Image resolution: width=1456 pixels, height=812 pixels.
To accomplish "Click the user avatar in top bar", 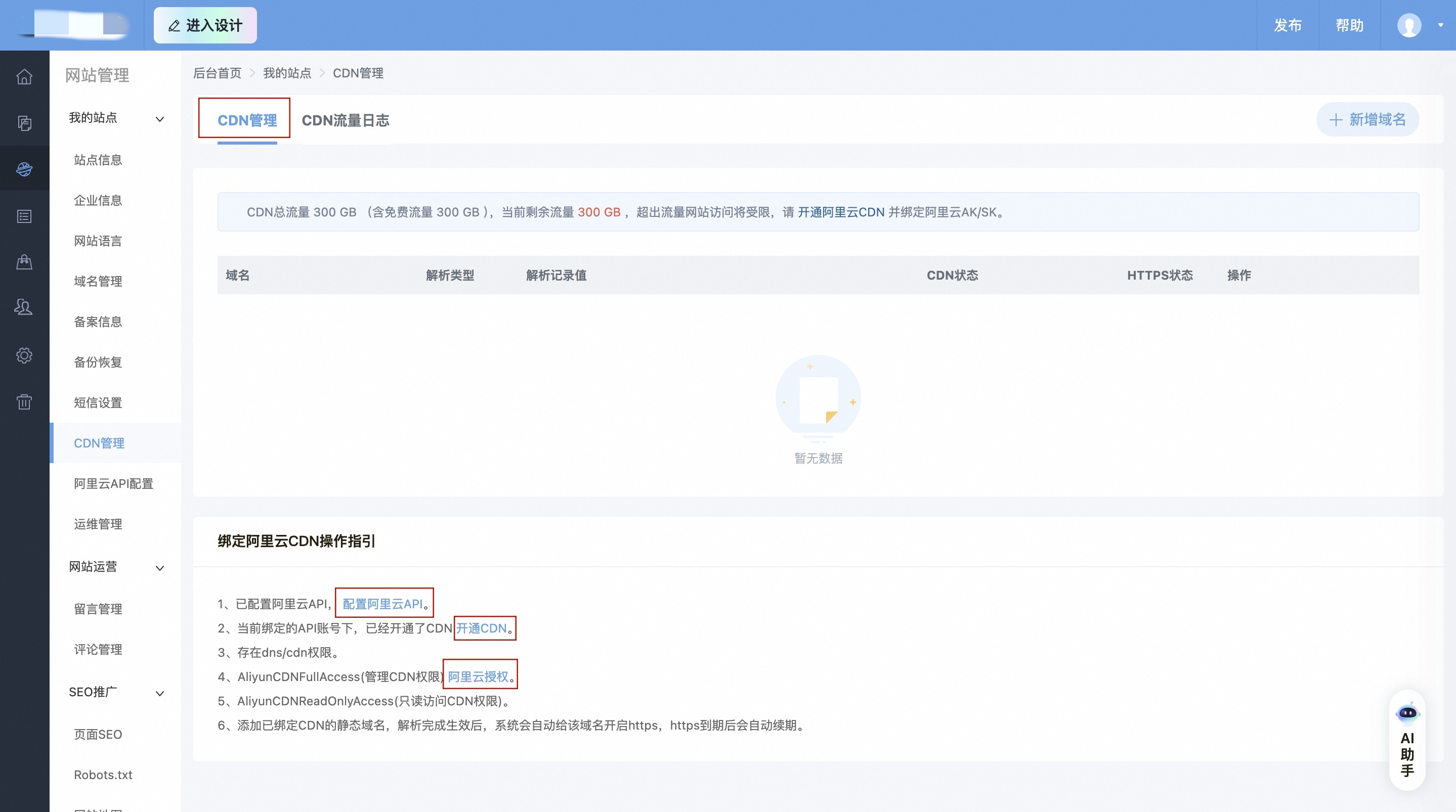I will click(x=1408, y=25).
